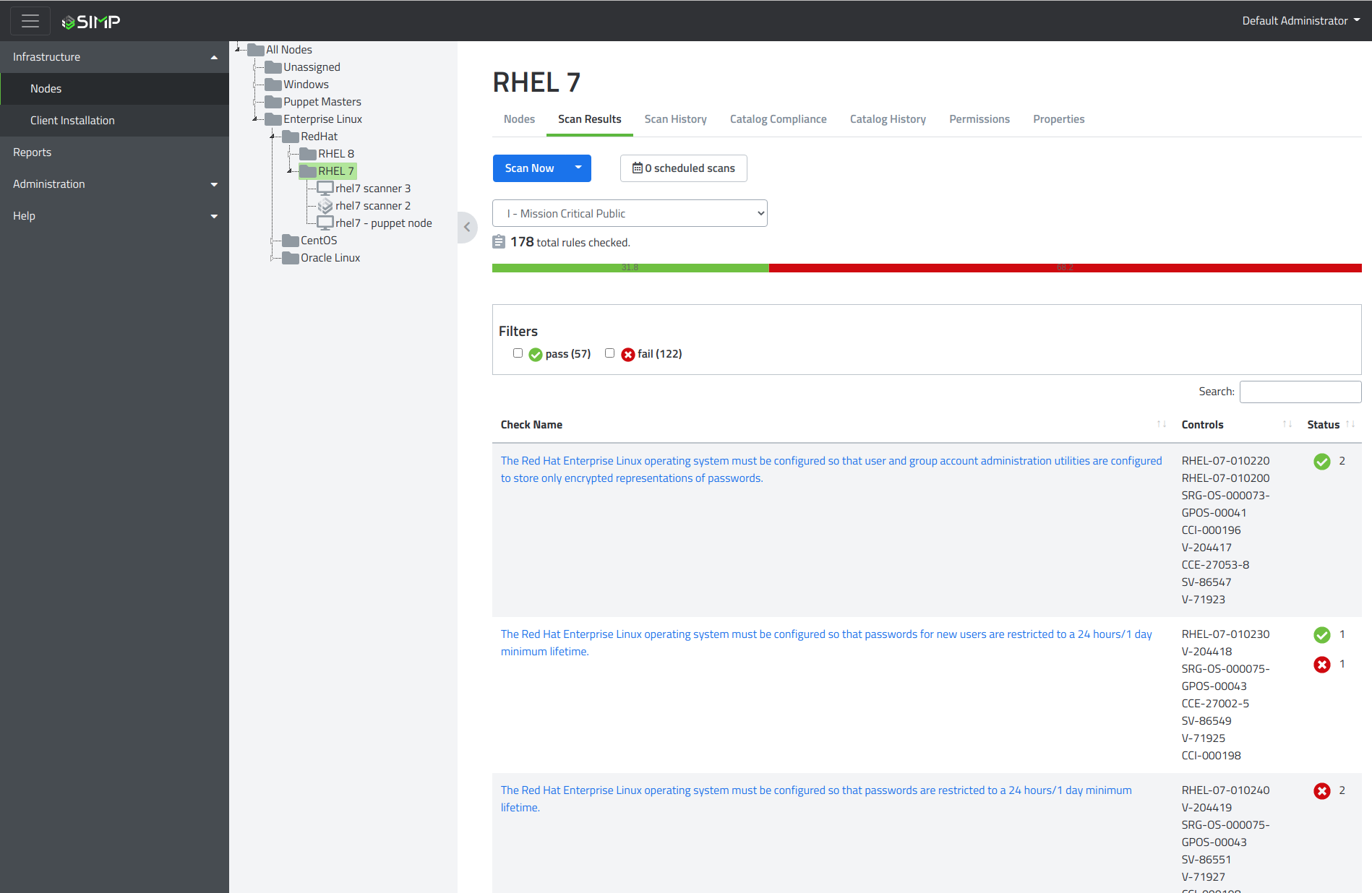Screen dimensions: 1372x893
Task: Click the SIMP logo
Action: (x=91, y=22)
